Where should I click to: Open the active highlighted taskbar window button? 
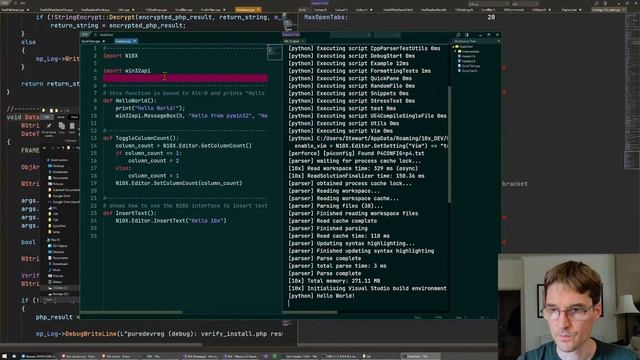click(x=420, y=356)
